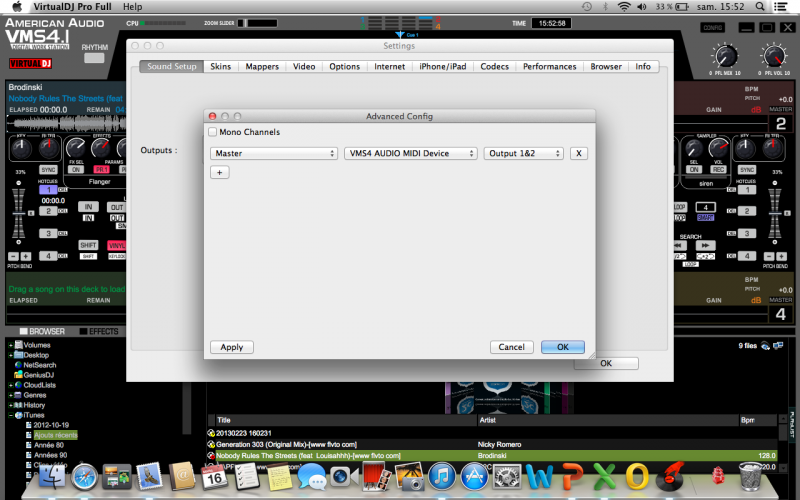This screenshot has width=800, height=500.
Task: Click the right deck pitch slider
Action: [775, 213]
